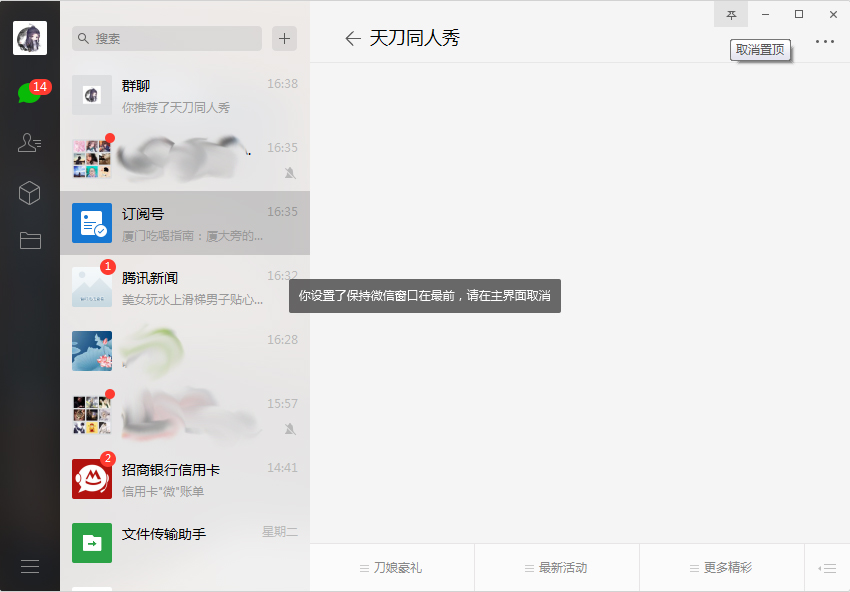Click the back arrow next to 天刀同人秀
This screenshot has height=592, width=850.
[x=352, y=38]
